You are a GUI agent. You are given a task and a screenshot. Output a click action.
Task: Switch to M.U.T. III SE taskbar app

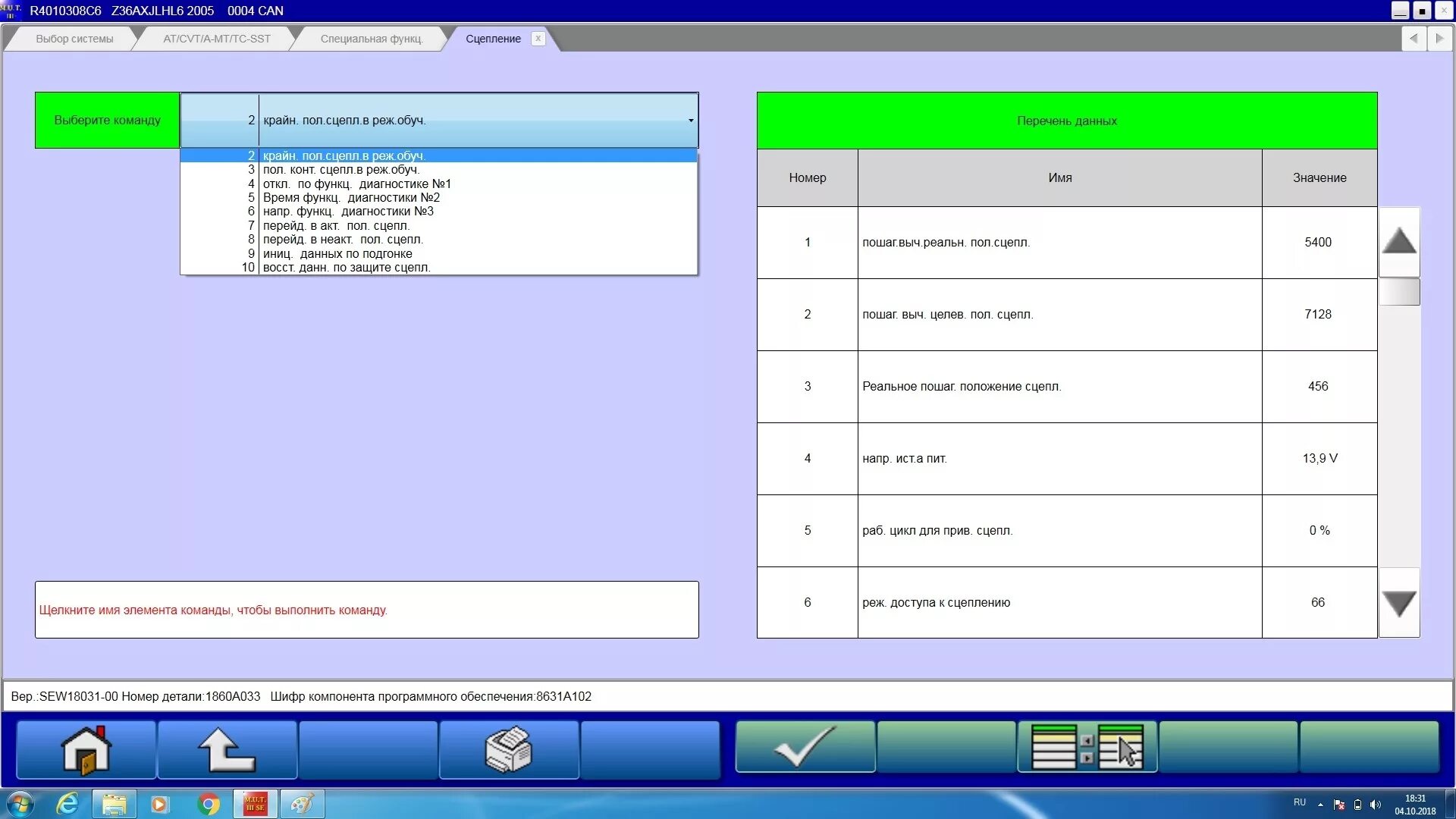pos(255,804)
